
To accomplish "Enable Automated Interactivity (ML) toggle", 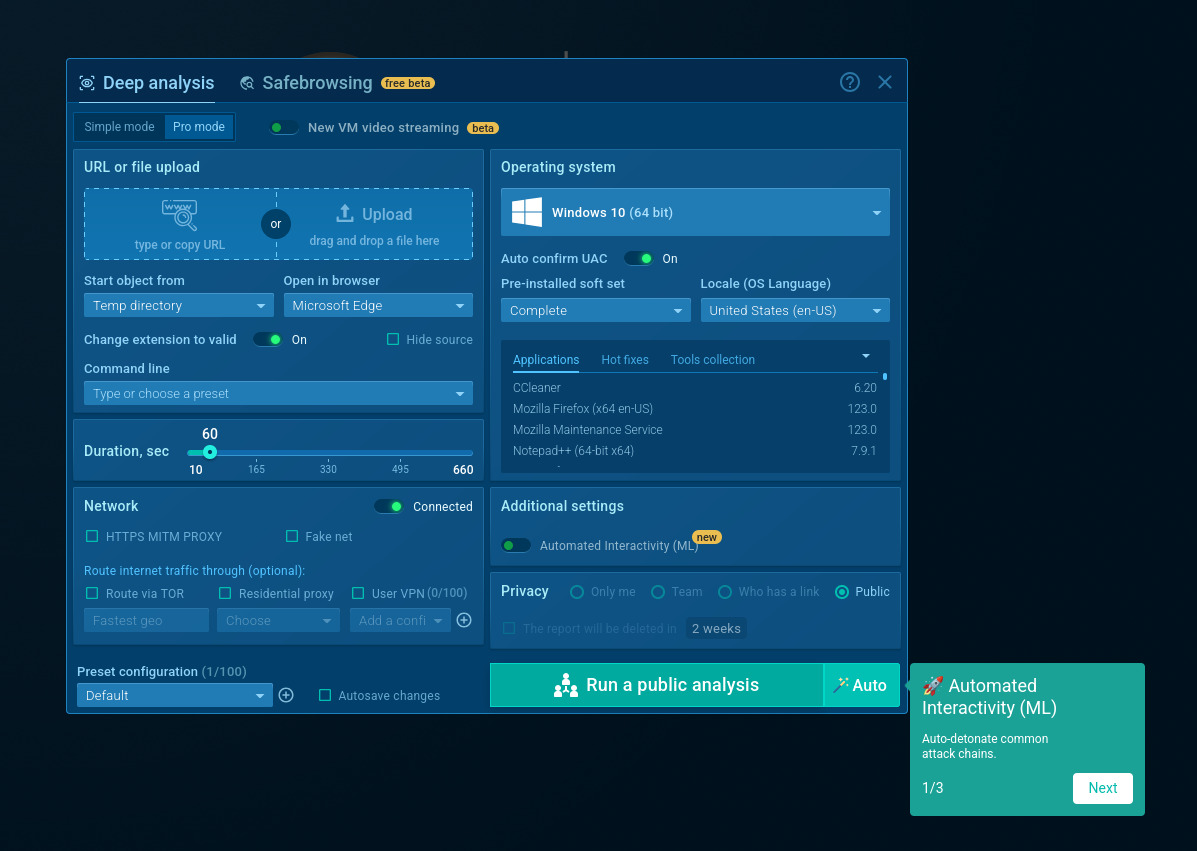I will pos(516,546).
